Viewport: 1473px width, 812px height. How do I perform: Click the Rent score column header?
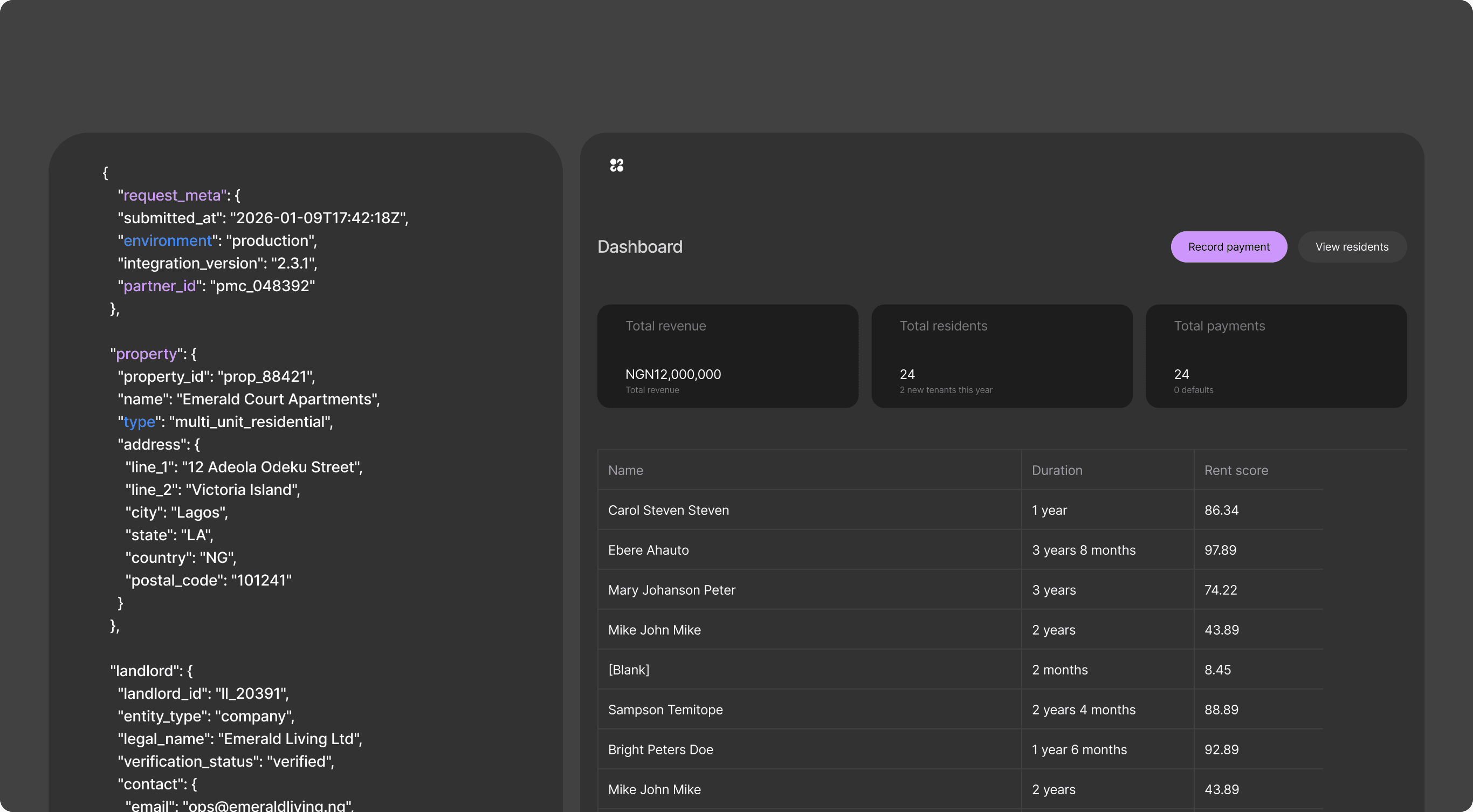tap(1236, 470)
